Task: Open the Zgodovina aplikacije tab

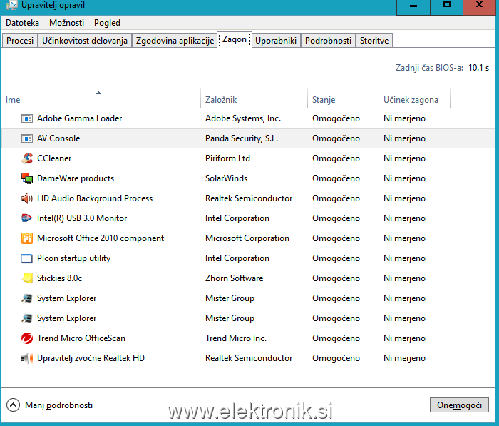Action: [x=175, y=41]
